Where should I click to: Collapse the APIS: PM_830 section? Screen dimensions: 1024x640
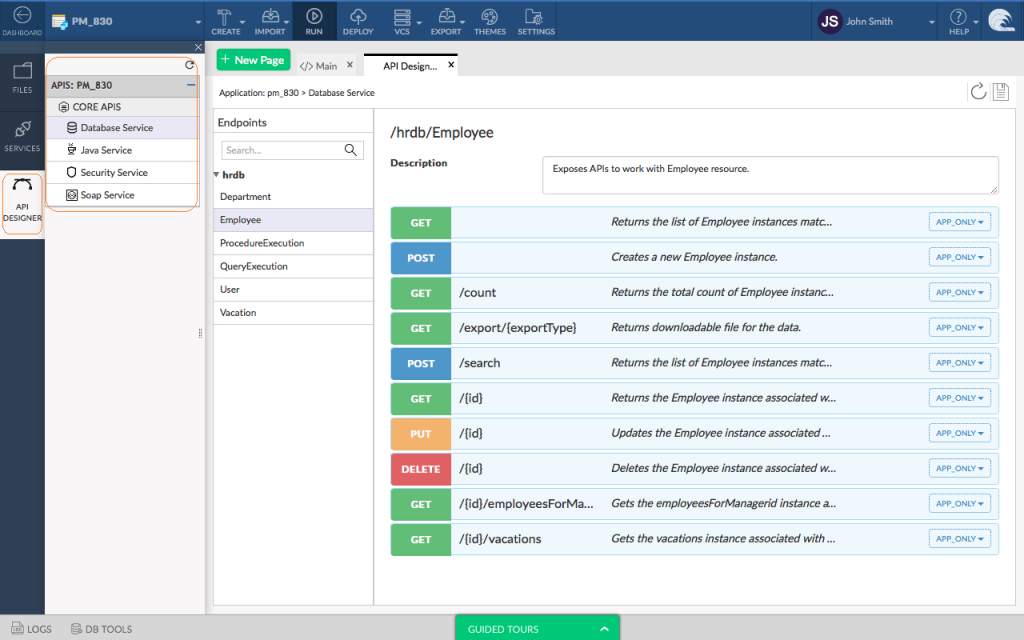[x=190, y=86]
